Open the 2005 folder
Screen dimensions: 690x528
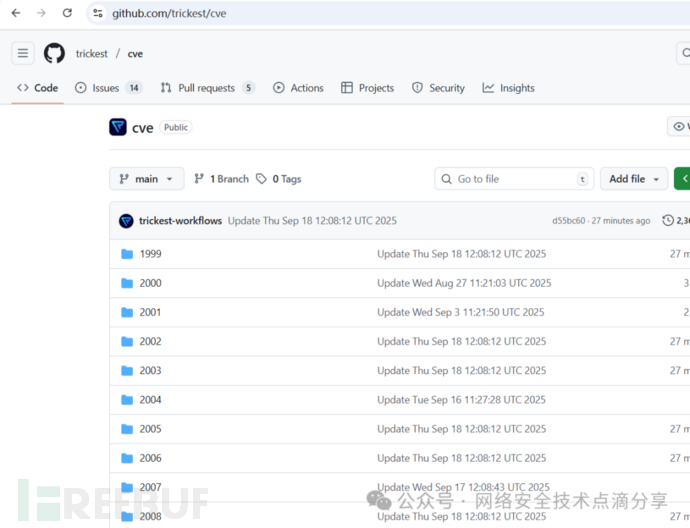pos(150,429)
